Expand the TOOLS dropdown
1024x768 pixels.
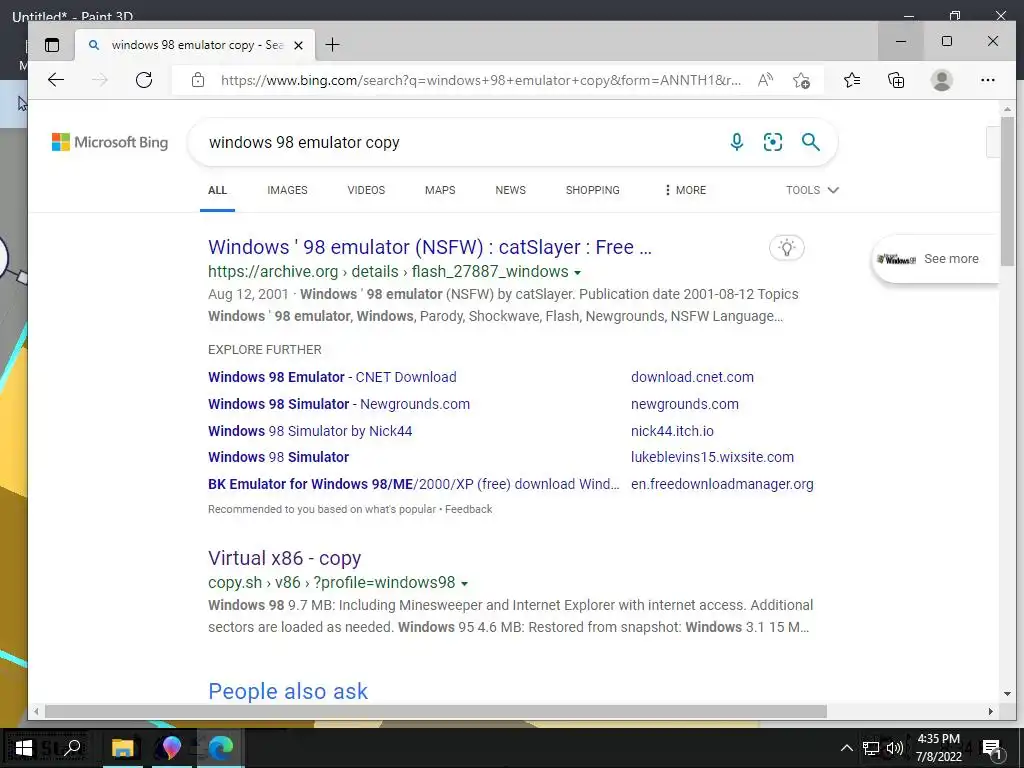(x=812, y=190)
